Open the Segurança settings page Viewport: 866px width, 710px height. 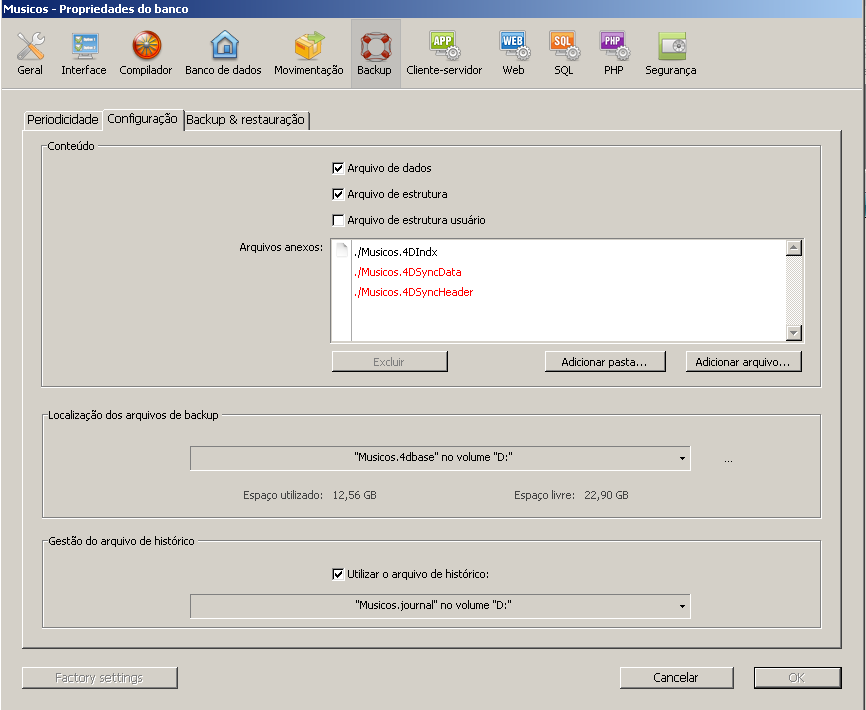tap(670, 54)
